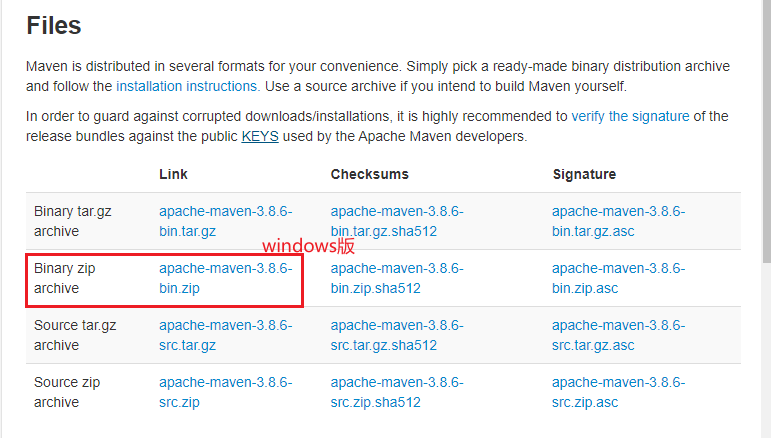Click the Source tar.gz archive row label
The image size is (771, 438).
click(75, 335)
